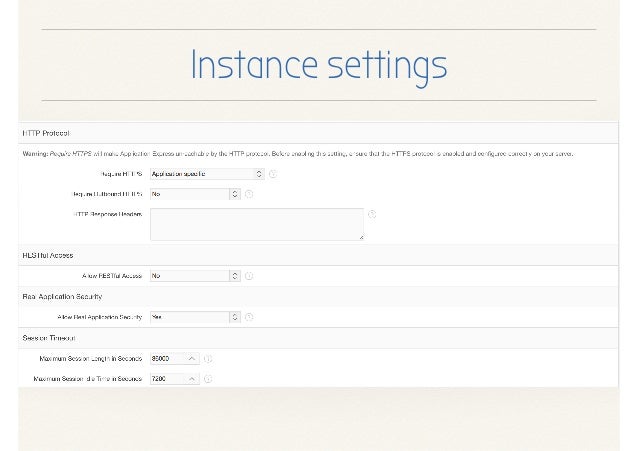Expand Allow Real Application Security dropdown
Screen dimensions: 638x451
(x=194, y=317)
